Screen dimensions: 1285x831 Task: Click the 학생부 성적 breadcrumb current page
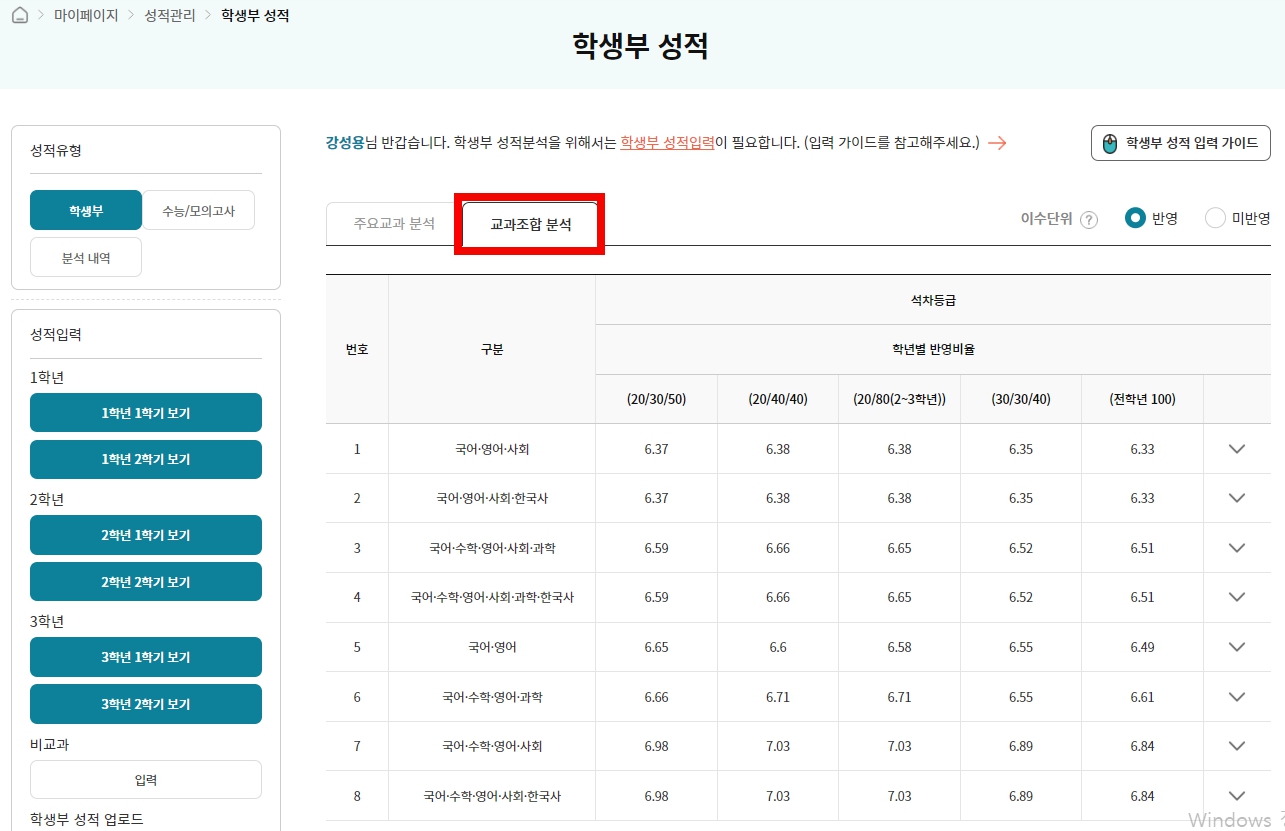(x=255, y=16)
